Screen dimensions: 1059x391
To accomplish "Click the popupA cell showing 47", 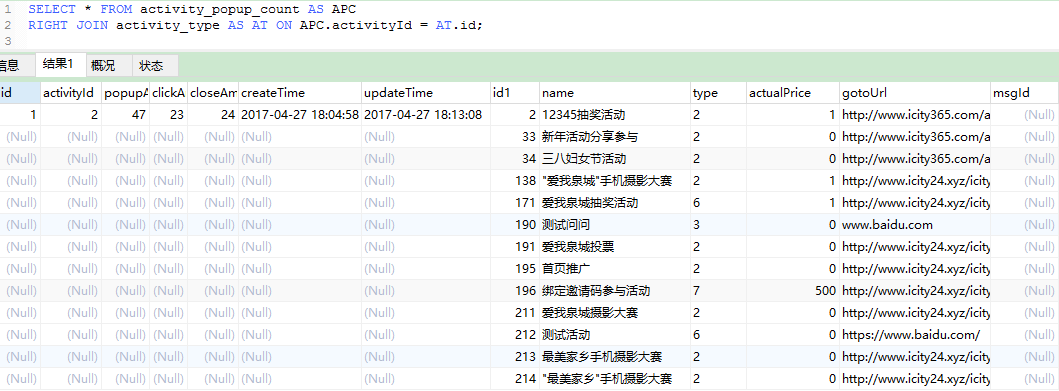I will click(x=126, y=115).
